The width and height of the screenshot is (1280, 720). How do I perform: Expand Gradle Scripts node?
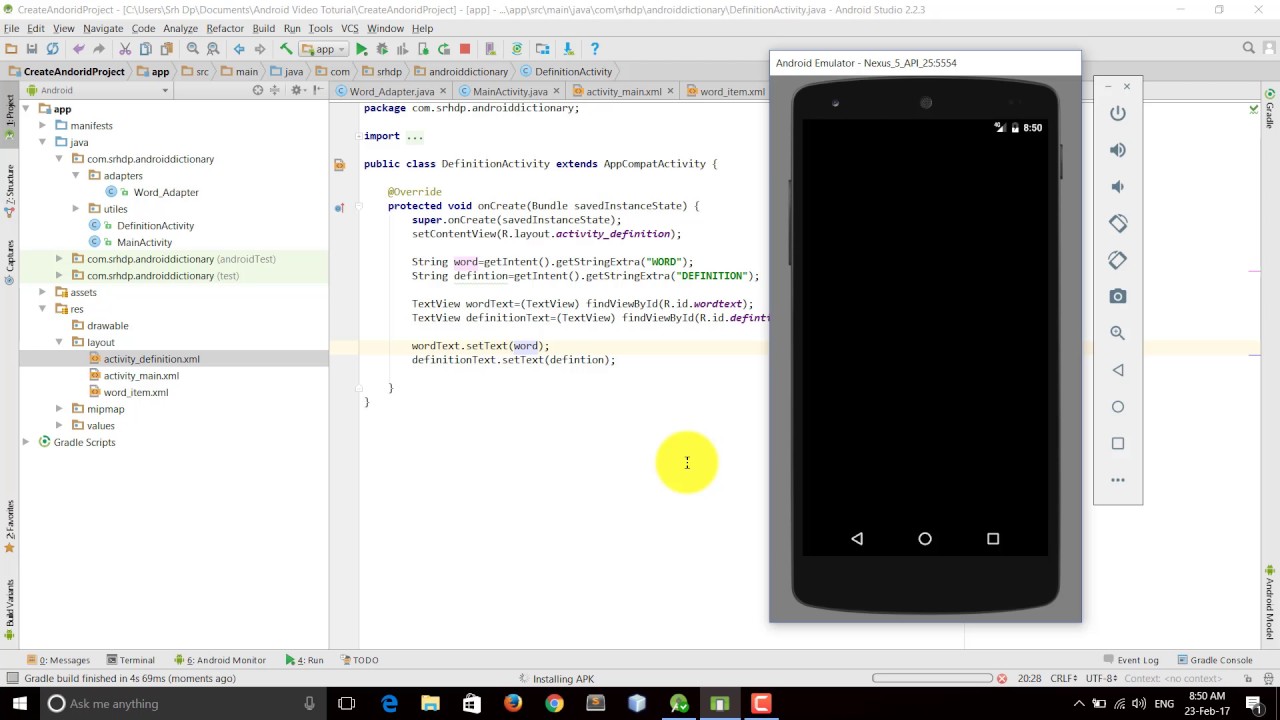click(x=26, y=442)
